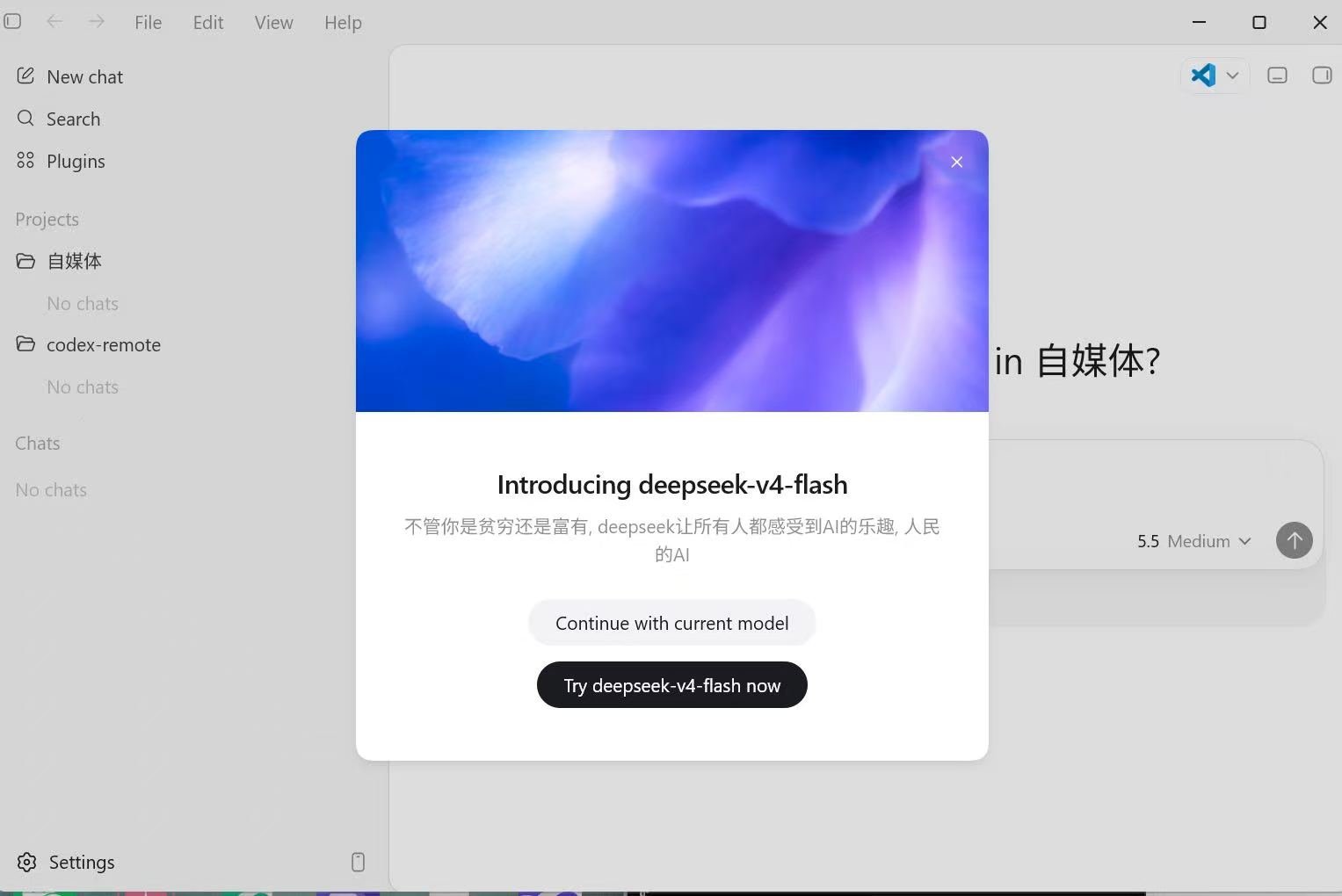
Task: Maximize the application window
Action: [1259, 22]
